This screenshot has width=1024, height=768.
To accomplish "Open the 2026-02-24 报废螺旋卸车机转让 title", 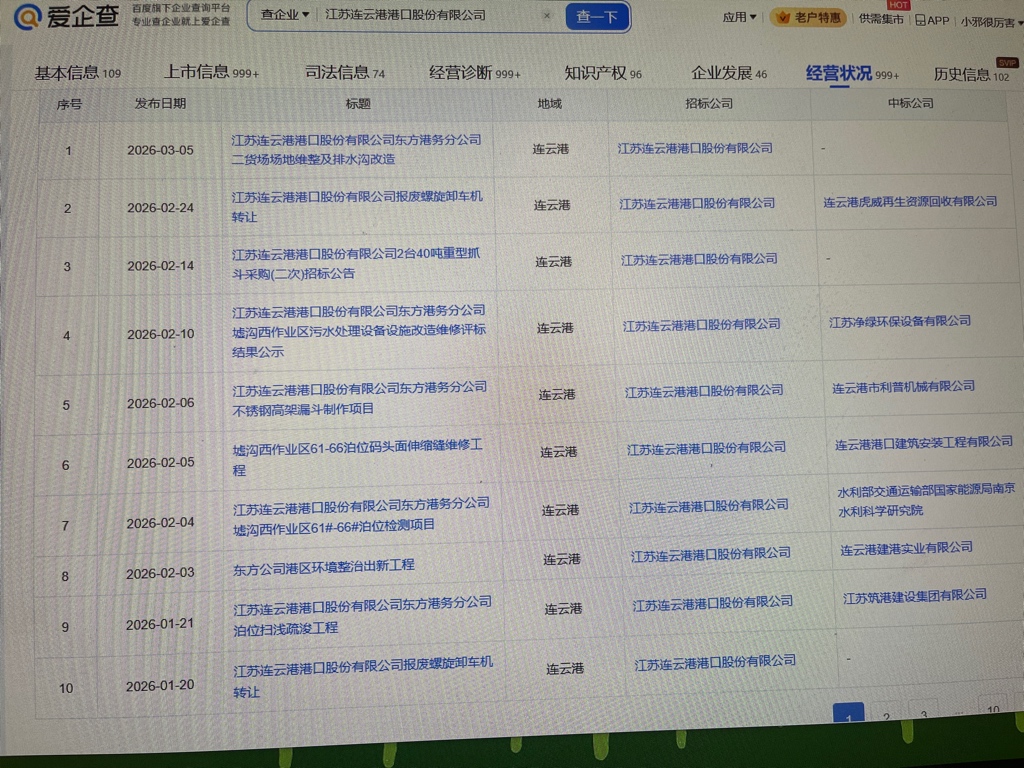I will click(357, 206).
